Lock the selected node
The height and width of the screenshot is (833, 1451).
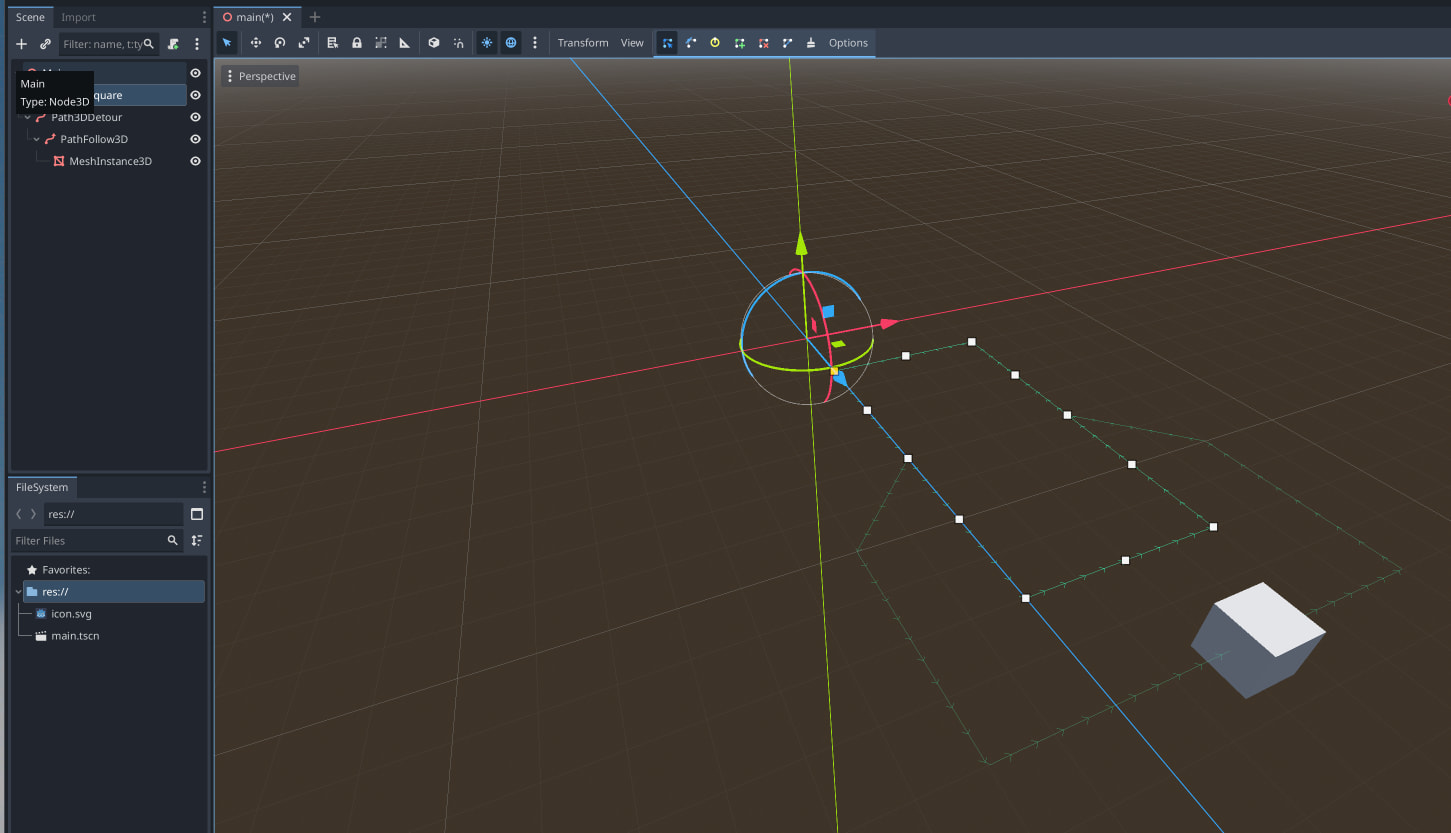click(357, 43)
